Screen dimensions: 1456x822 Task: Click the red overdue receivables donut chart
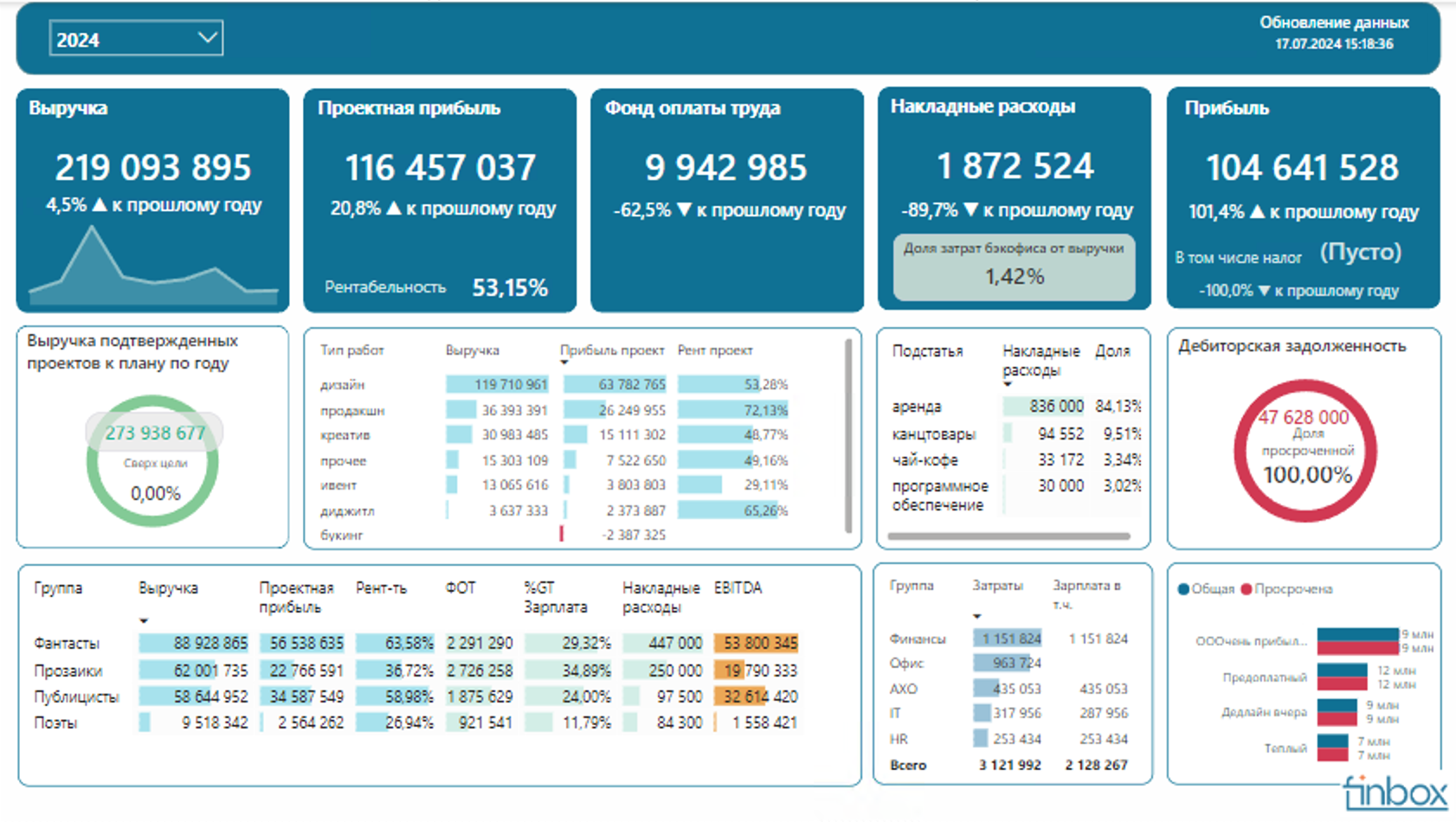coord(1305,451)
